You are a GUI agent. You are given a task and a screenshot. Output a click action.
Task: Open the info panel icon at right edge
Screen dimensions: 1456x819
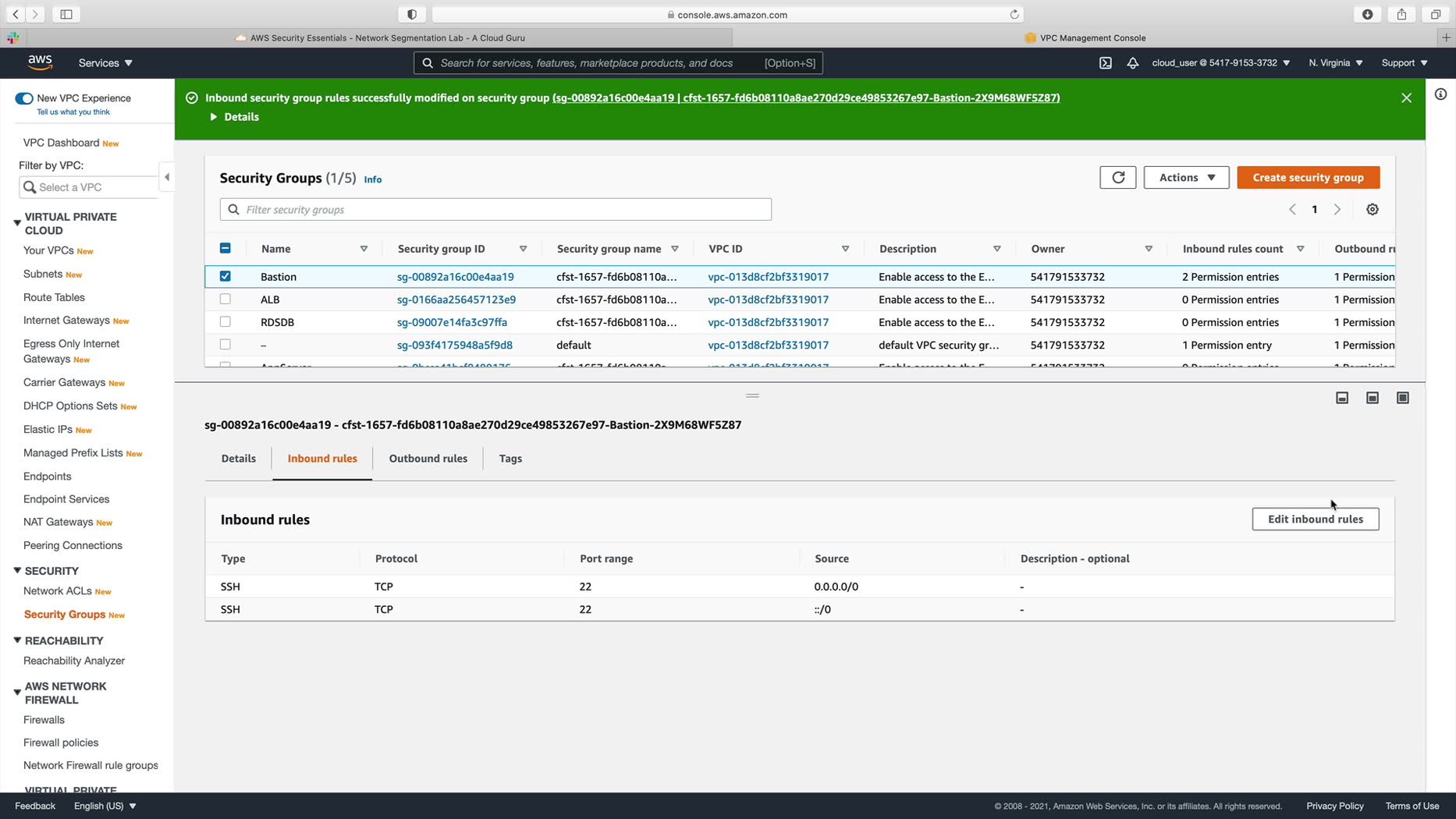pos(1440,94)
